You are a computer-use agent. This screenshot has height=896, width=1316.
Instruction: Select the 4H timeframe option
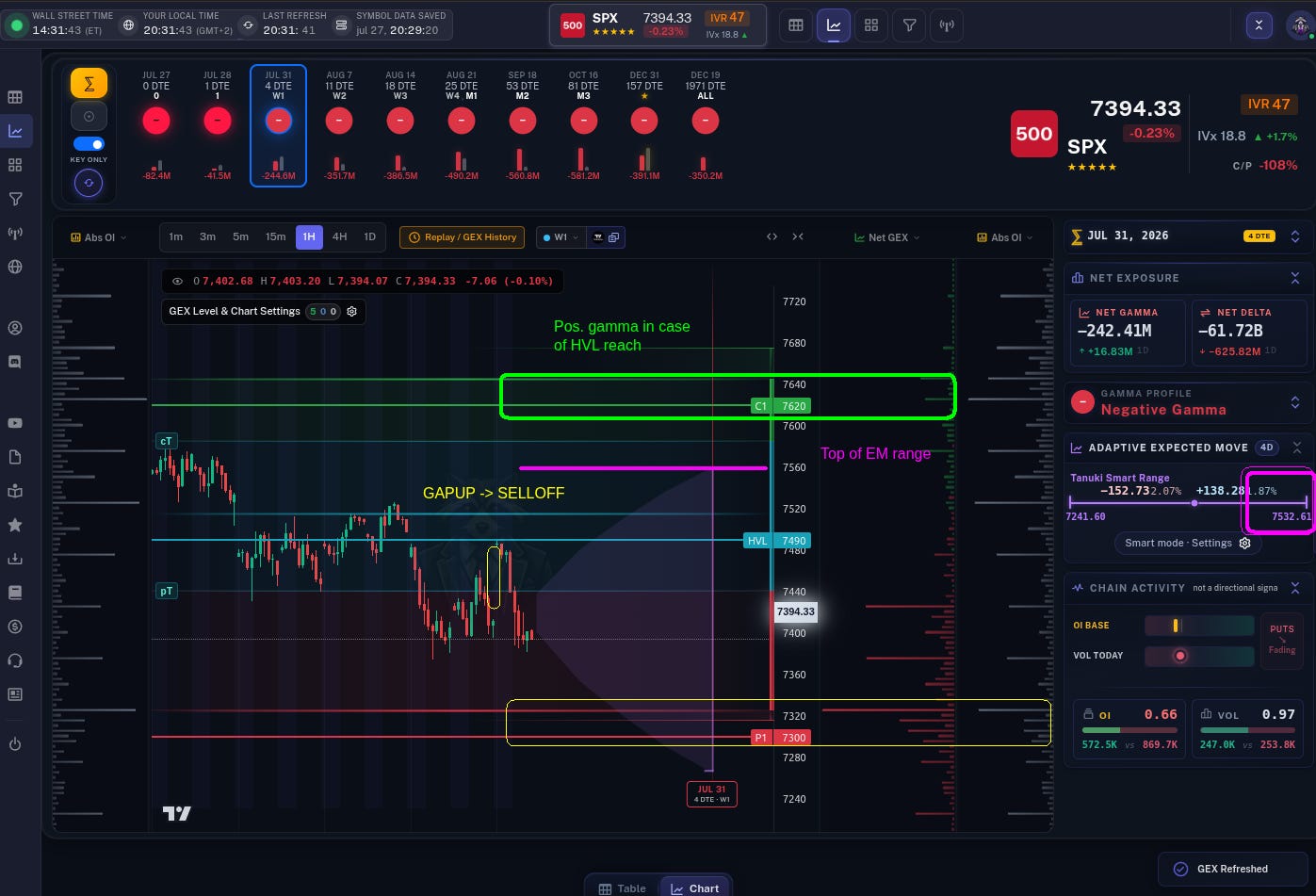point(340,236)
